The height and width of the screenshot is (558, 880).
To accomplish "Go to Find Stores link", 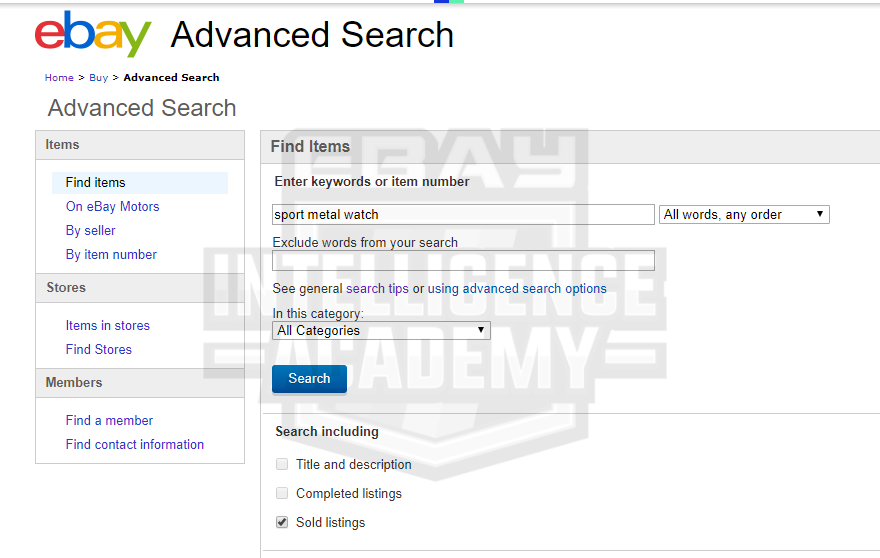I will pos(99,349).
